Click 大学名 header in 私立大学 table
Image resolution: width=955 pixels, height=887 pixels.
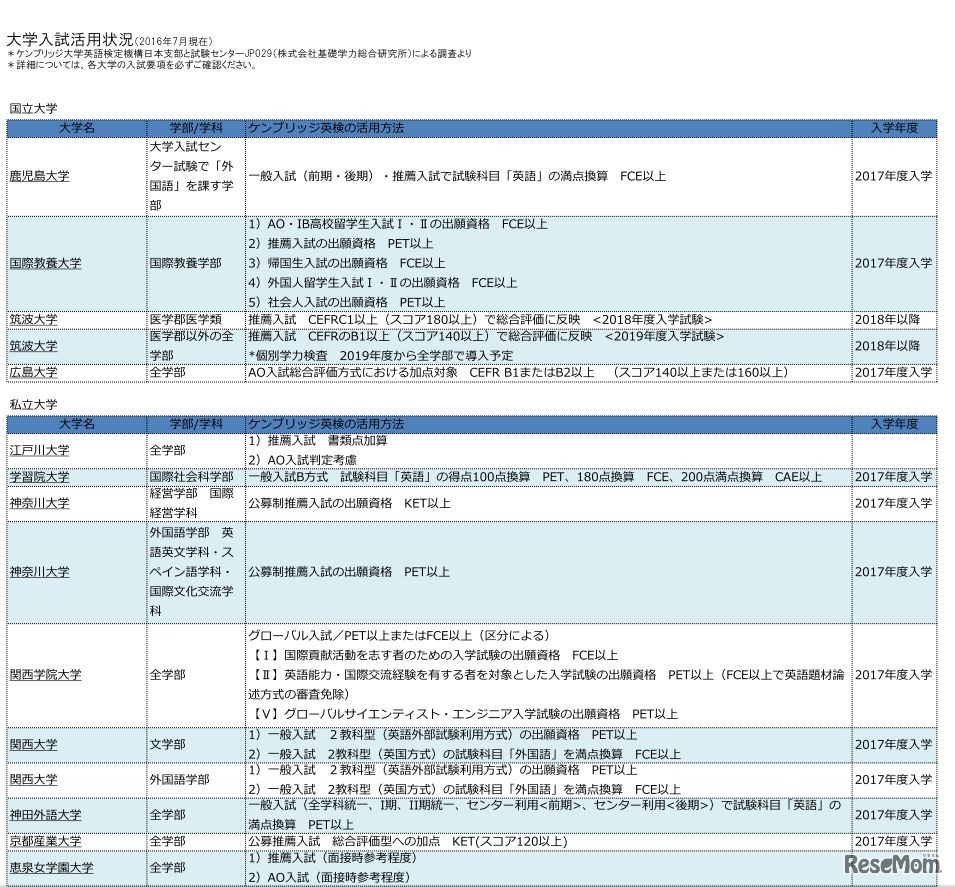(76, 424)
